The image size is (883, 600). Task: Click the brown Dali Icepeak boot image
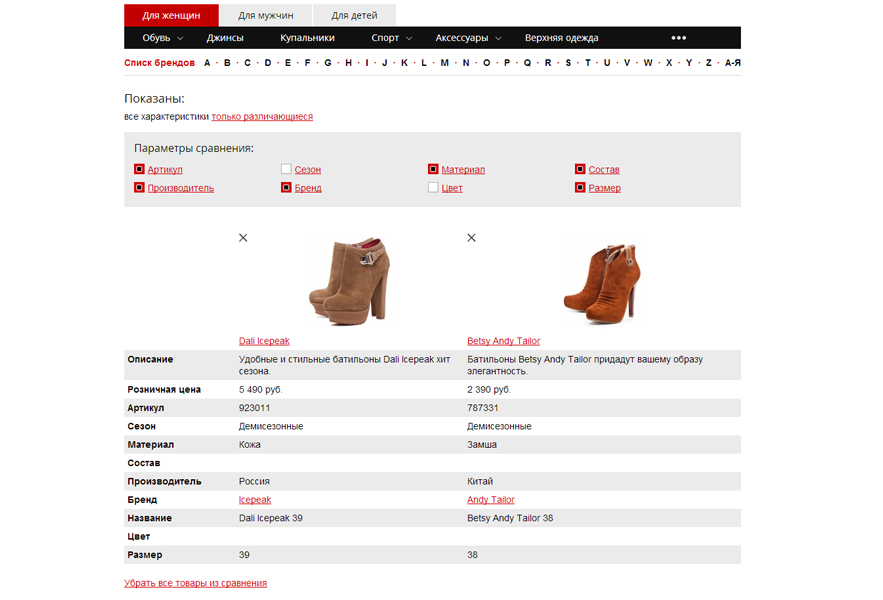(350, 281)
